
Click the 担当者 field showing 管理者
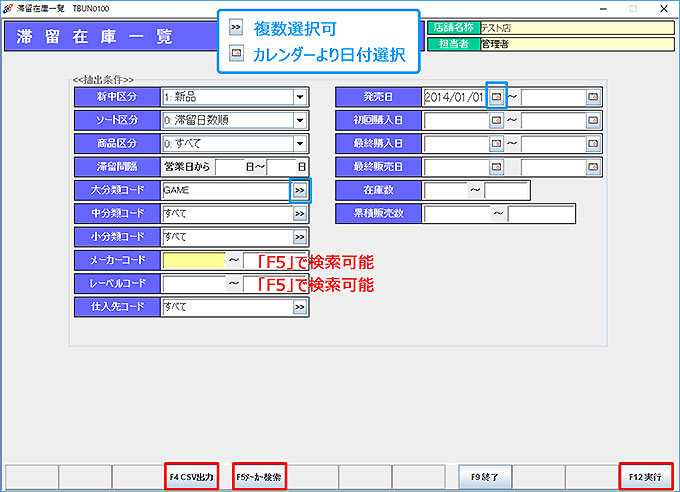click(x=577, y=44)
